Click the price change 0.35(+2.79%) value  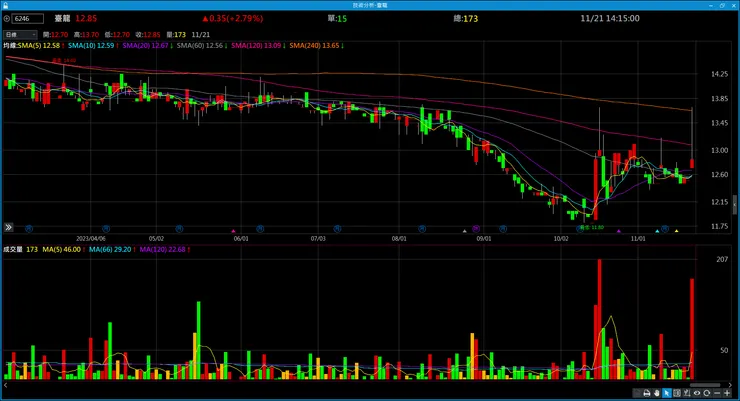[x=233, y=19]
